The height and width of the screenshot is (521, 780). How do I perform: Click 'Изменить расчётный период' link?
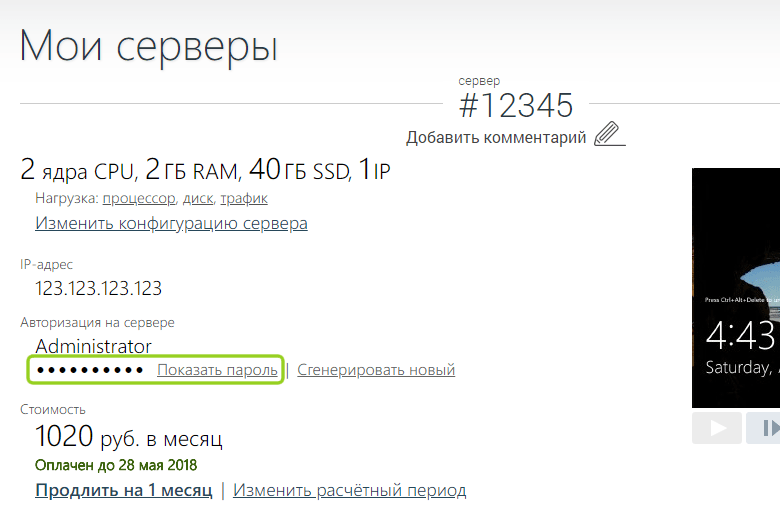tap(349, 490)
